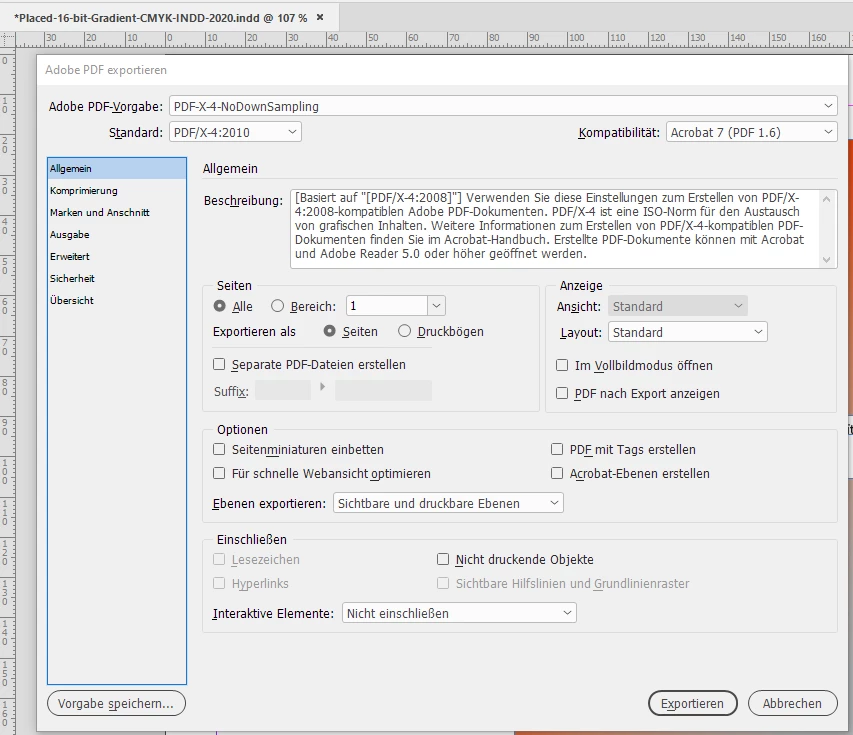Open the Ebenen exportieren dropdown
The width and height of the screenshot is (853, 735).
pos(448,503)
